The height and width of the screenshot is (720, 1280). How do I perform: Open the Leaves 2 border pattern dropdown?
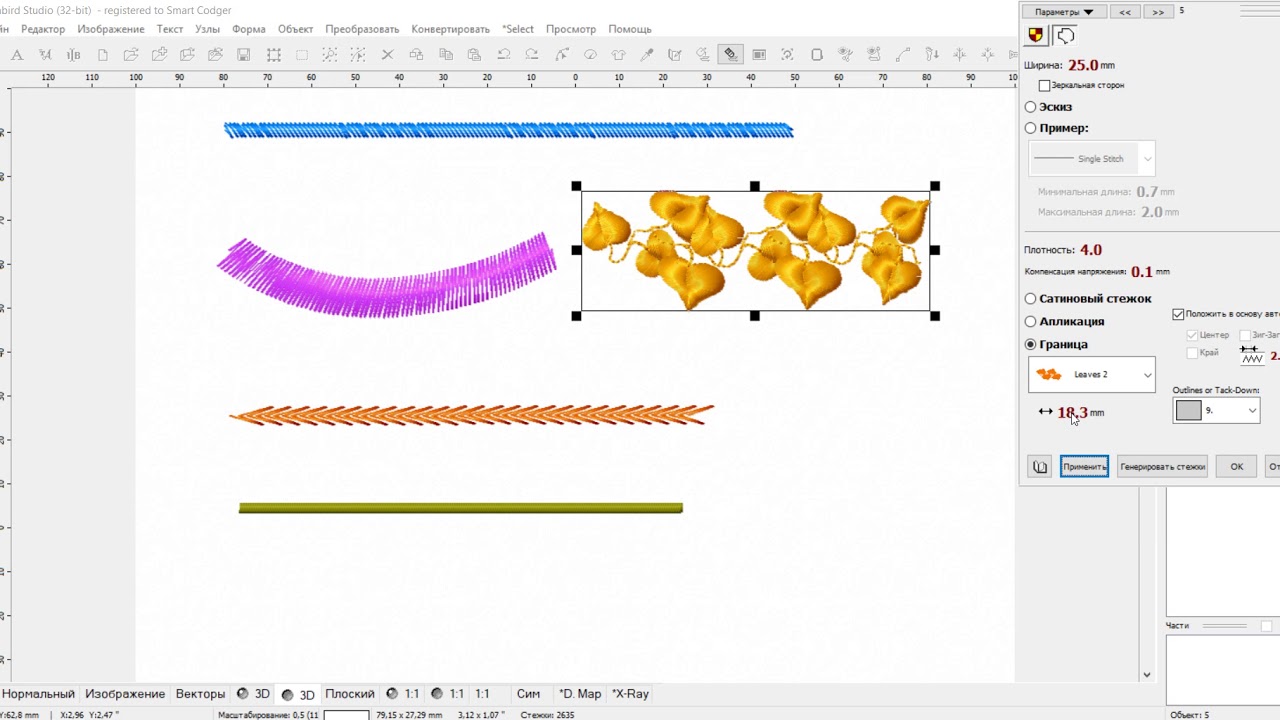click(1091, 375)
